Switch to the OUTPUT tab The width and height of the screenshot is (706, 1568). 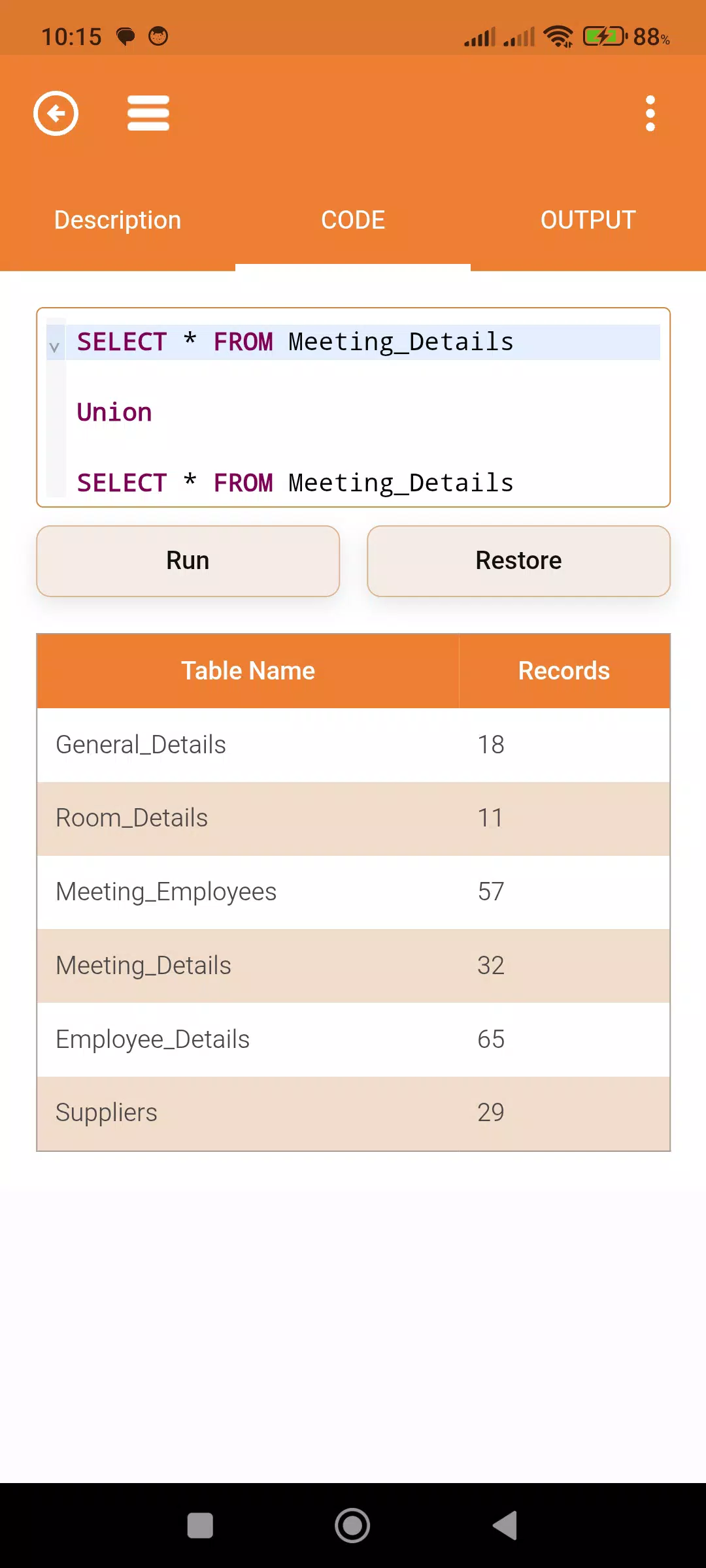(588, 220)
